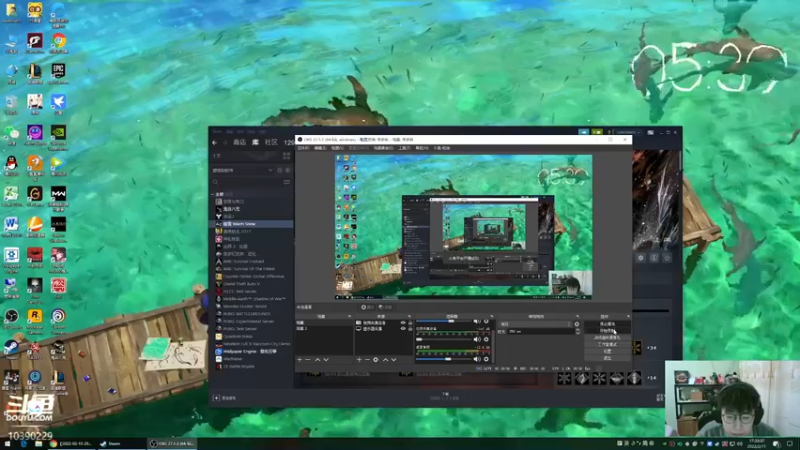Open the Edit menu in OBS

click(320, 148)
